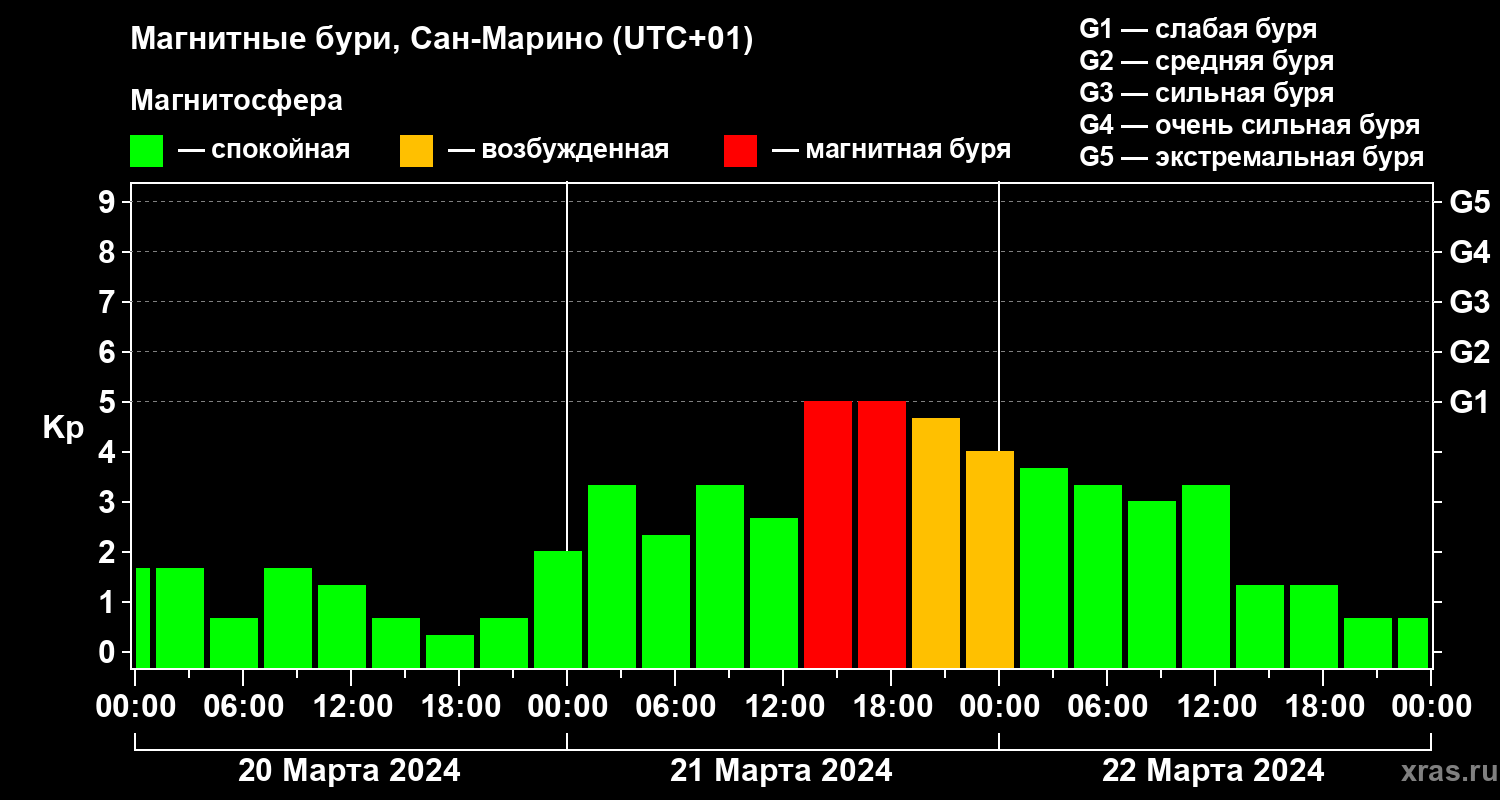This screenshot has width=1500, height=800.
Task: Click the 'G1' right-axis tick label
Action: click(x=1469, y=402)
